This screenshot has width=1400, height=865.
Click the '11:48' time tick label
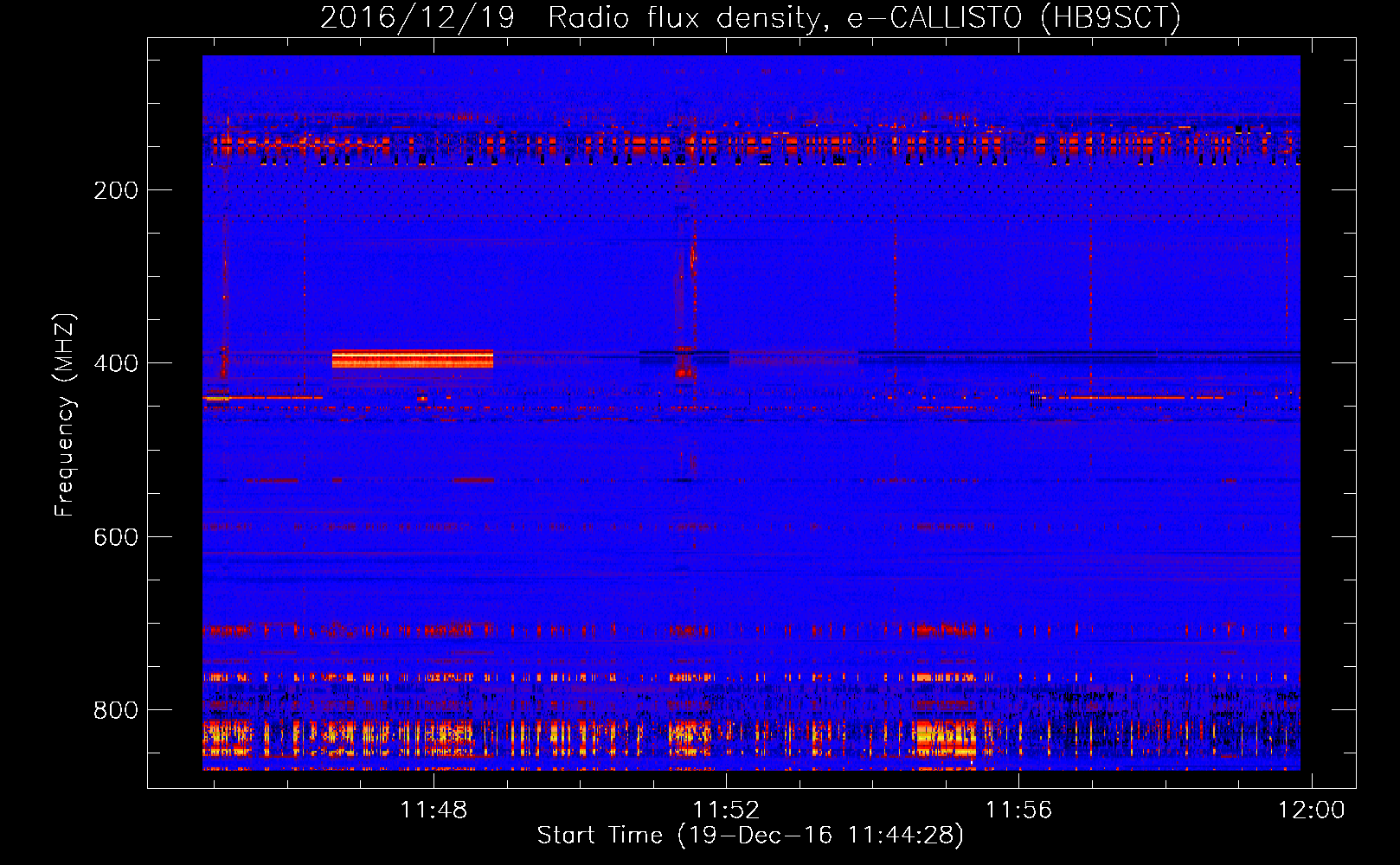[x=433, y=810]
